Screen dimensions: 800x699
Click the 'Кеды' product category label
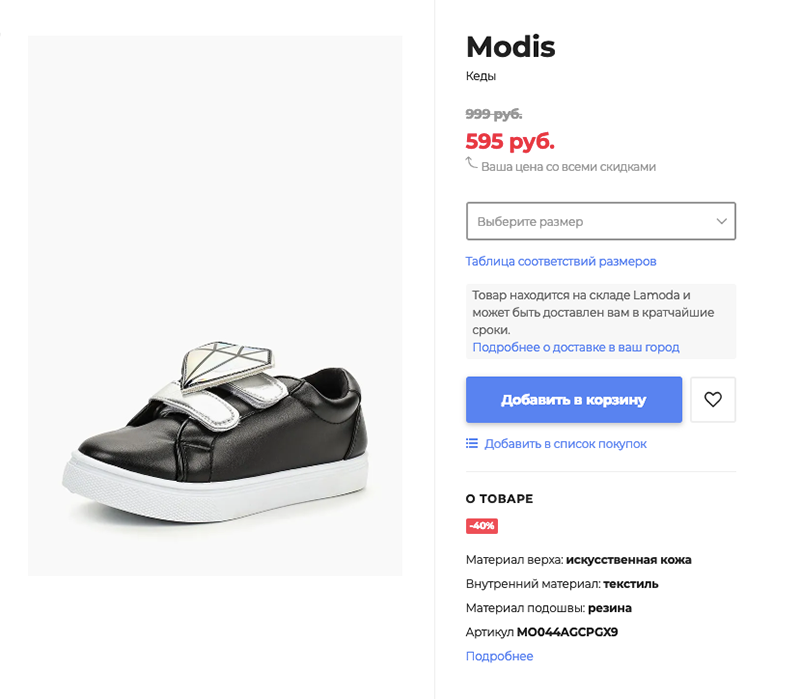coord(481,76)
